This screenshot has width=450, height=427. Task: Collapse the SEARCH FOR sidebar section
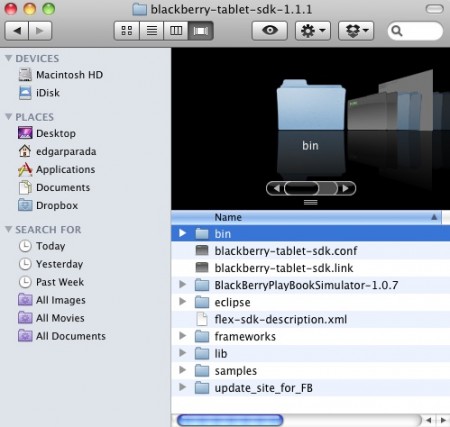tap(9, 229)
